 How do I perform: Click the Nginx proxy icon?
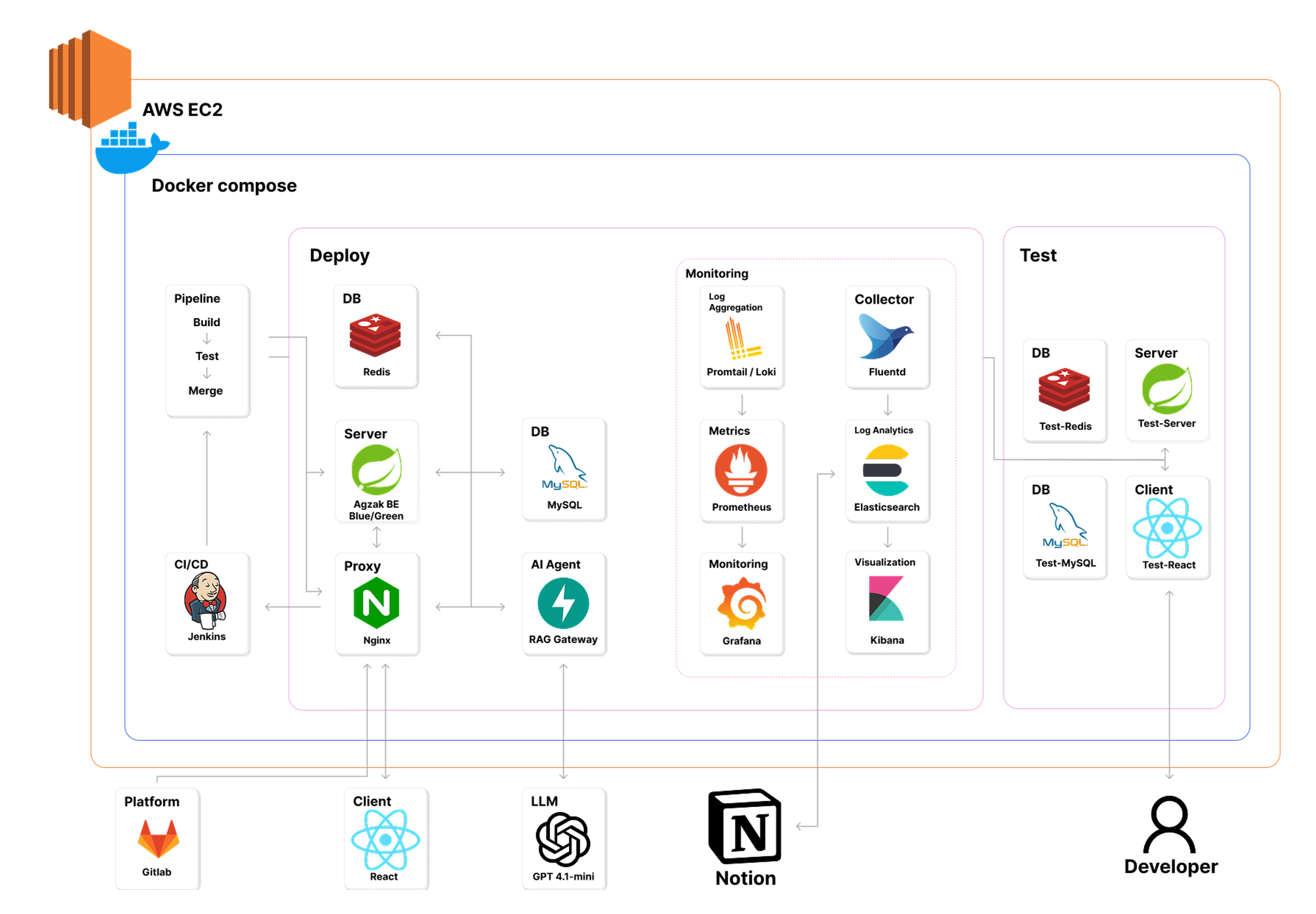pyautogui.click(x=376, y=602)
